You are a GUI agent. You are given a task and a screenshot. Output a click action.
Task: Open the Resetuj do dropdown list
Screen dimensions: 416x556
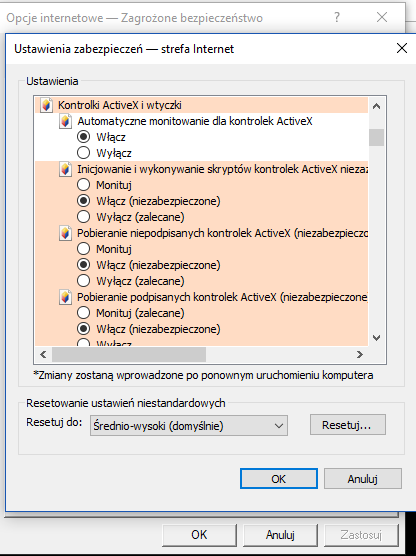[x=189, y=426]
